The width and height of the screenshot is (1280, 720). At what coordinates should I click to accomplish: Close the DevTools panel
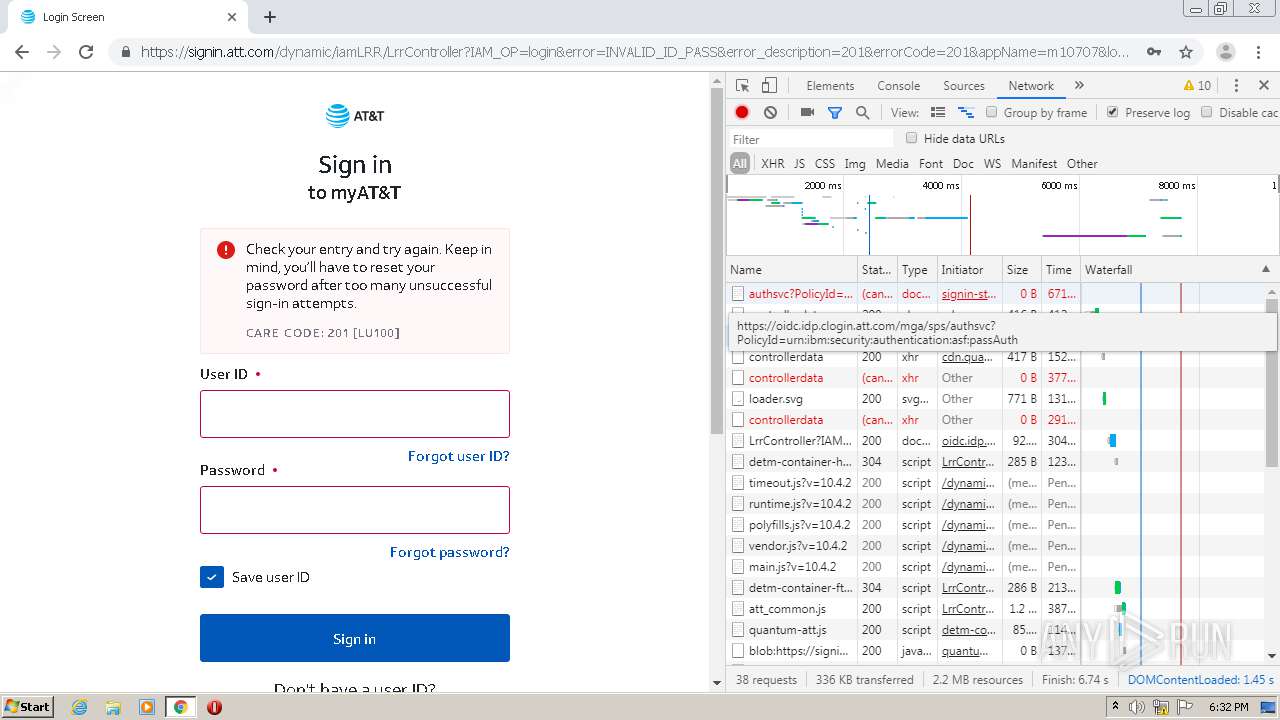1264,86
